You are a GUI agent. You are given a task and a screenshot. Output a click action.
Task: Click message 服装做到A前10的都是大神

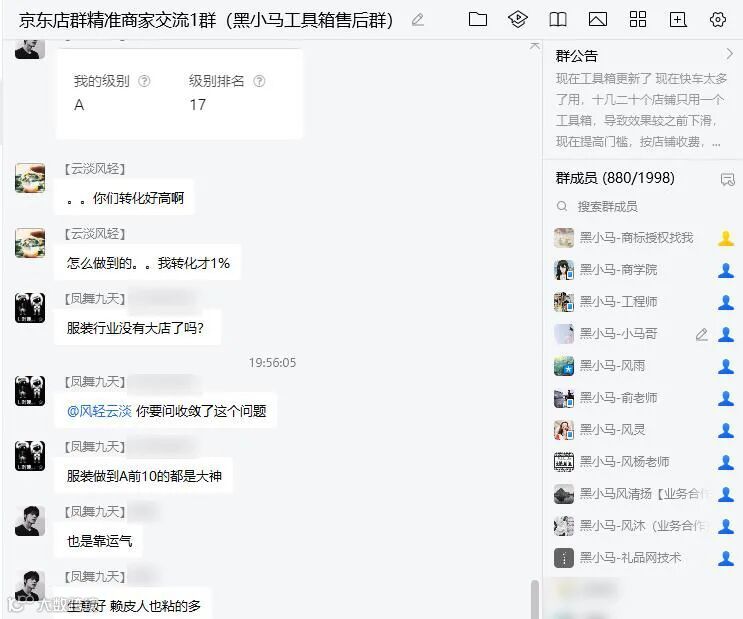tap(144, 476)
